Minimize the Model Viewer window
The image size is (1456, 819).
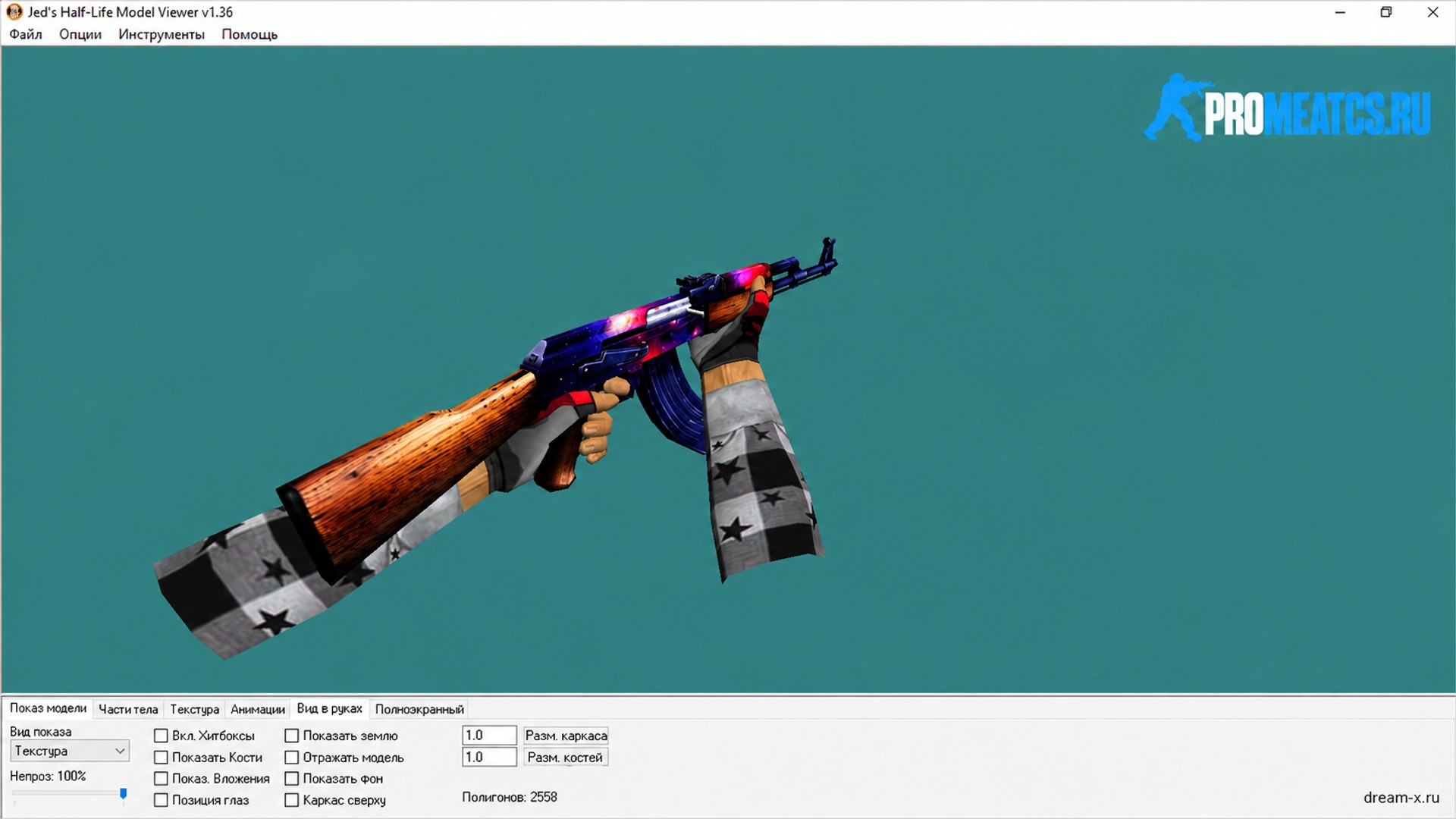(x=1341, y=12)
